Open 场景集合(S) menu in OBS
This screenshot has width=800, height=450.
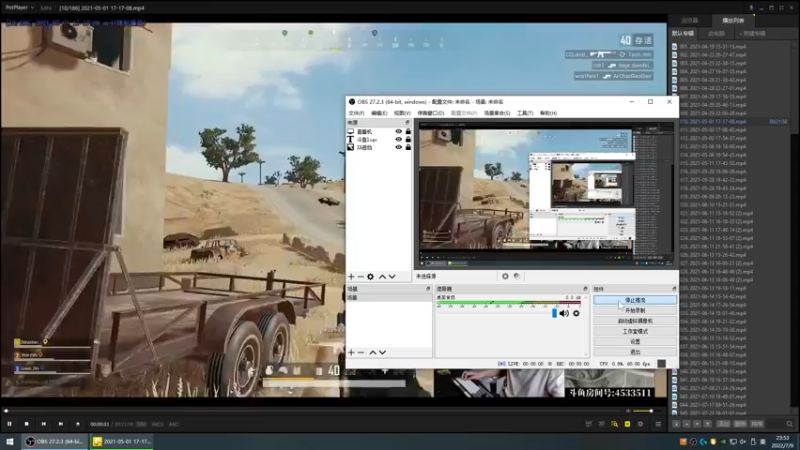(x=497, y=113)
